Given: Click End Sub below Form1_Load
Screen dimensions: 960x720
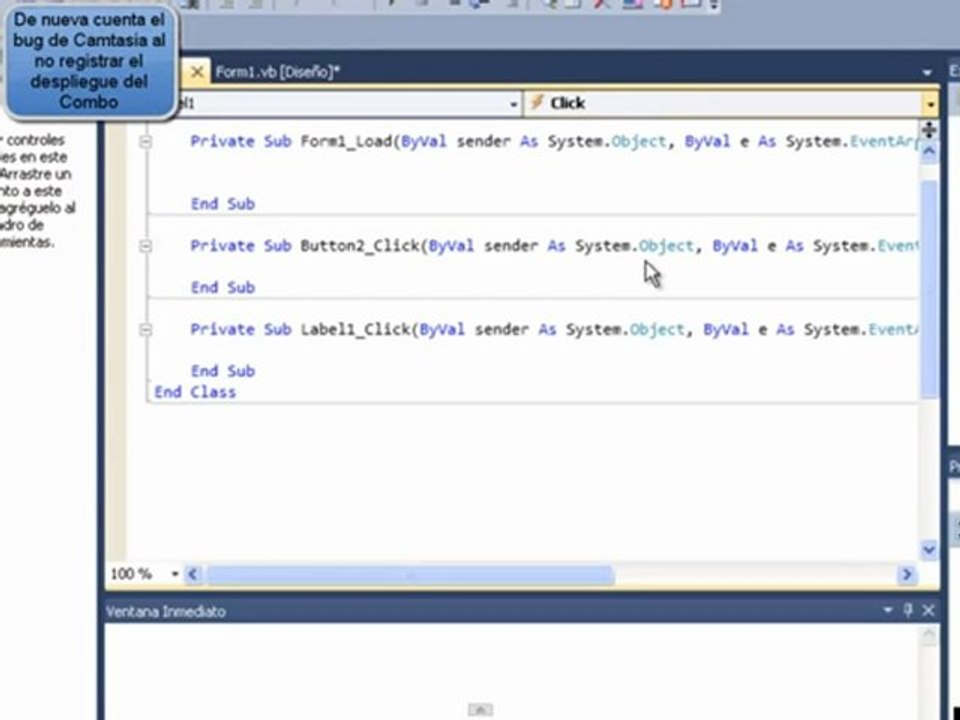Looking at the screenshot, I should point(223,204).
